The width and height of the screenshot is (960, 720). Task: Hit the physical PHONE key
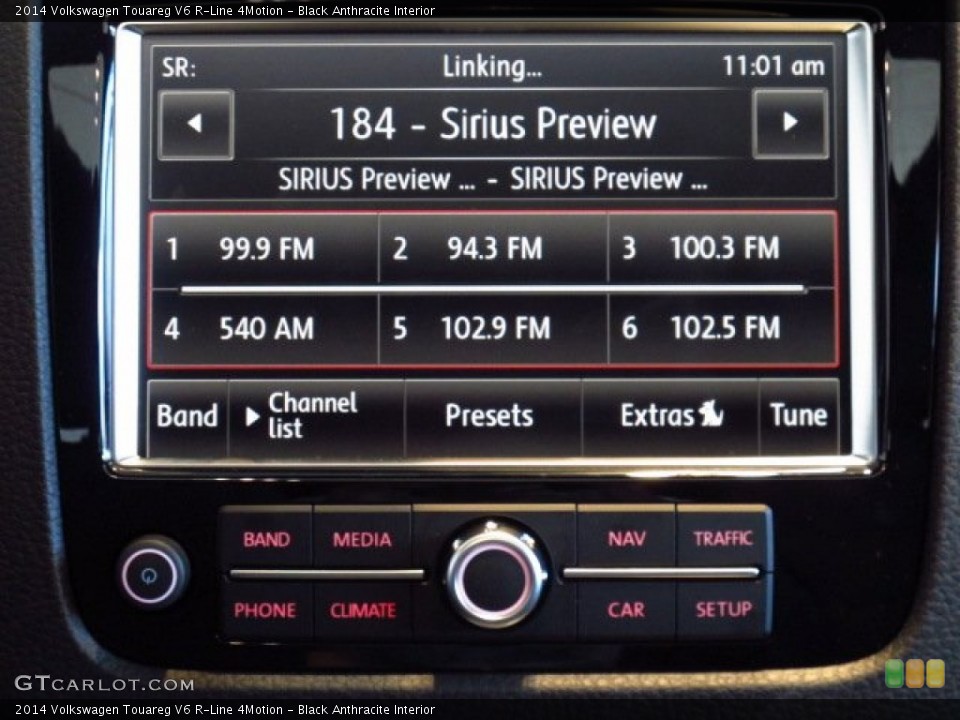[x=265, y=610]
